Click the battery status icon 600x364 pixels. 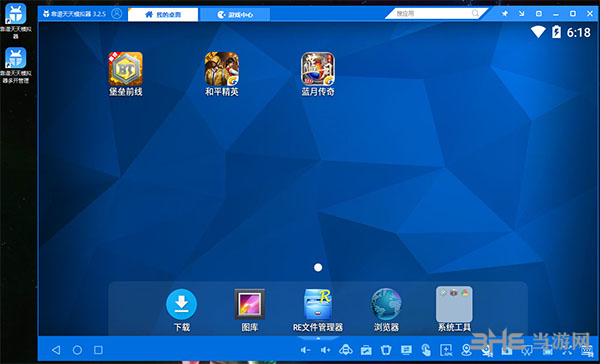556,32
